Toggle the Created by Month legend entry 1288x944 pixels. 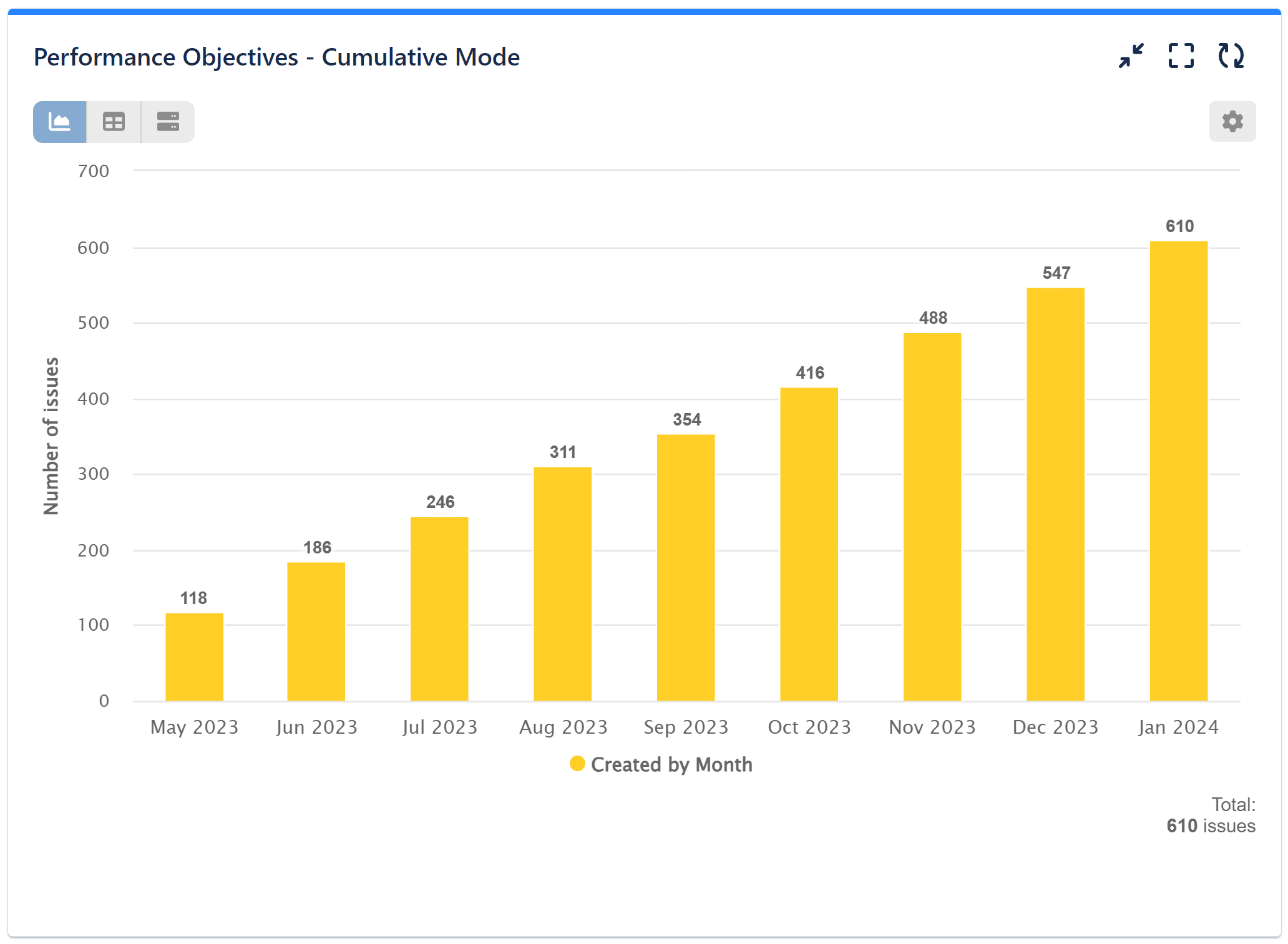tap(672, 764)
